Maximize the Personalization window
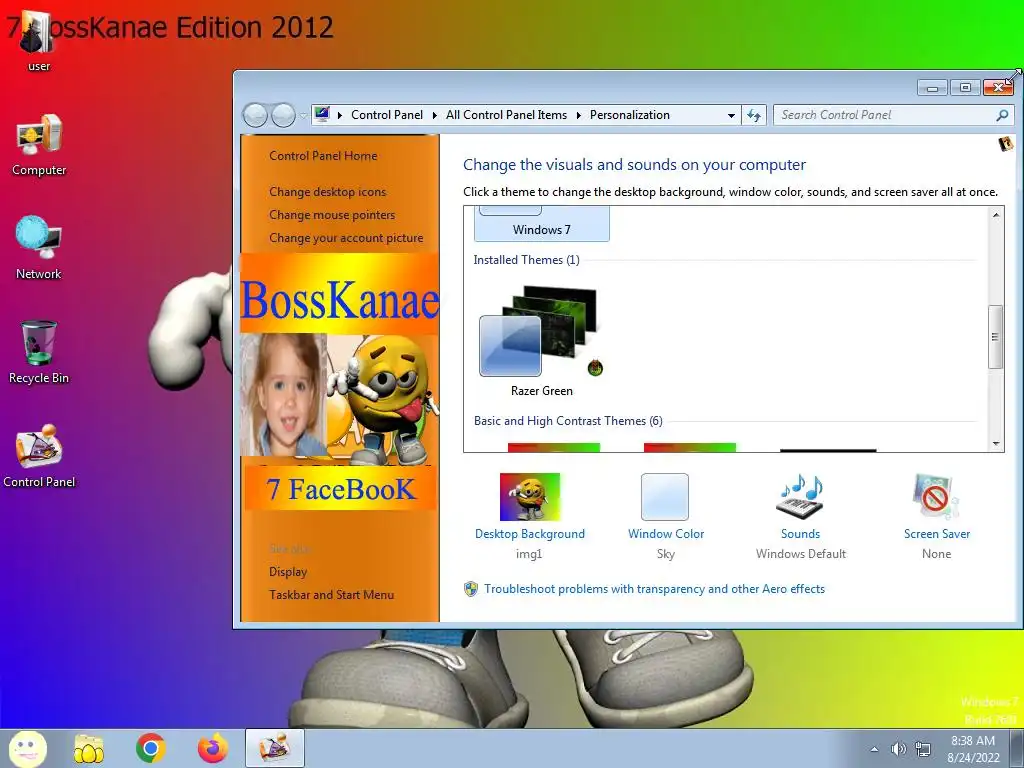 965,88
